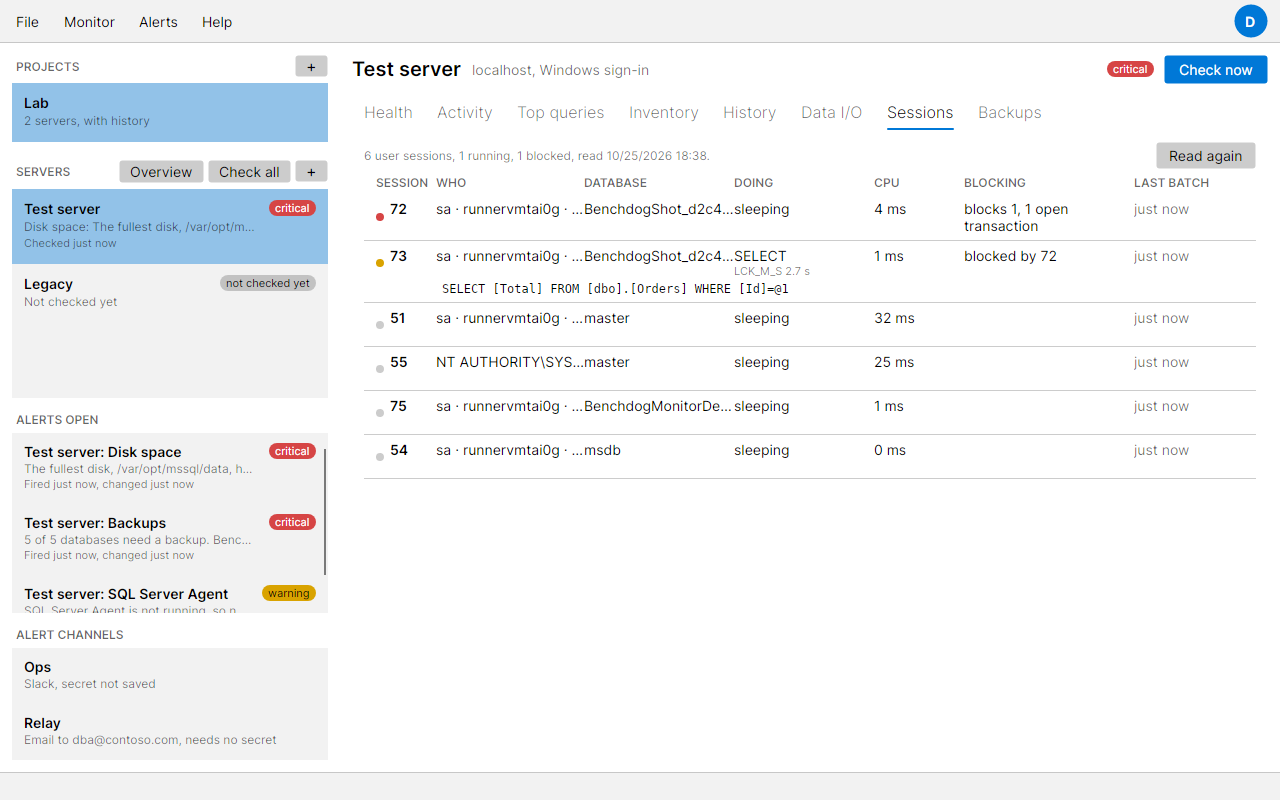Click the Overview button
This screenshot has height=800, width=1280.
[x=161, y=172]
